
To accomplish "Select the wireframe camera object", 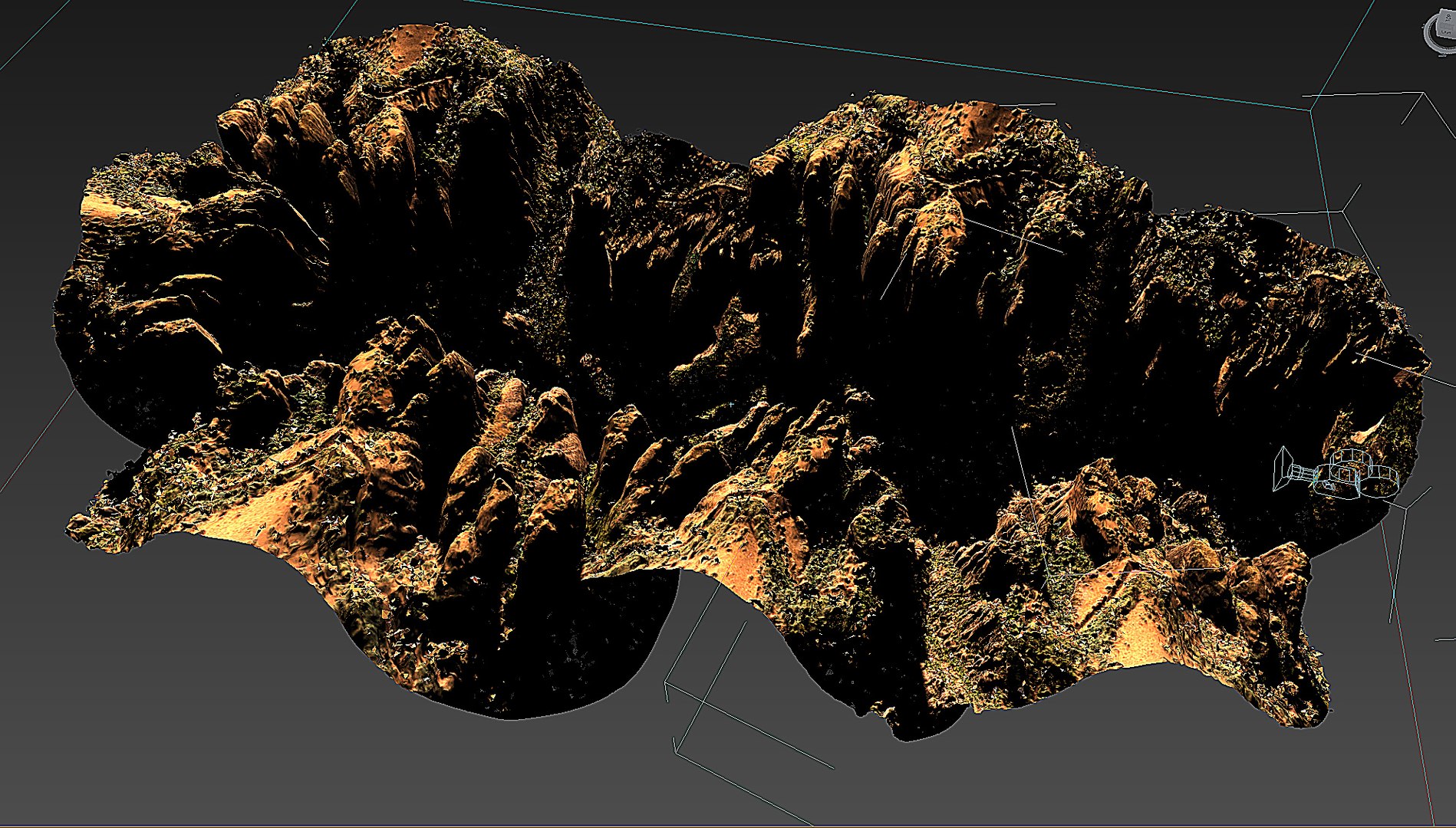I will [x=1336, y=473].
